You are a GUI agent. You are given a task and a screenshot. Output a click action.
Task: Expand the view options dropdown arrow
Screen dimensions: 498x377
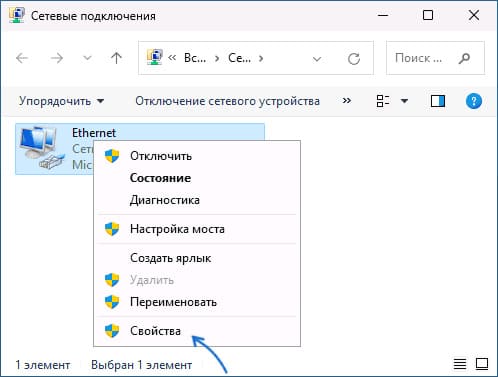(404, 101)
